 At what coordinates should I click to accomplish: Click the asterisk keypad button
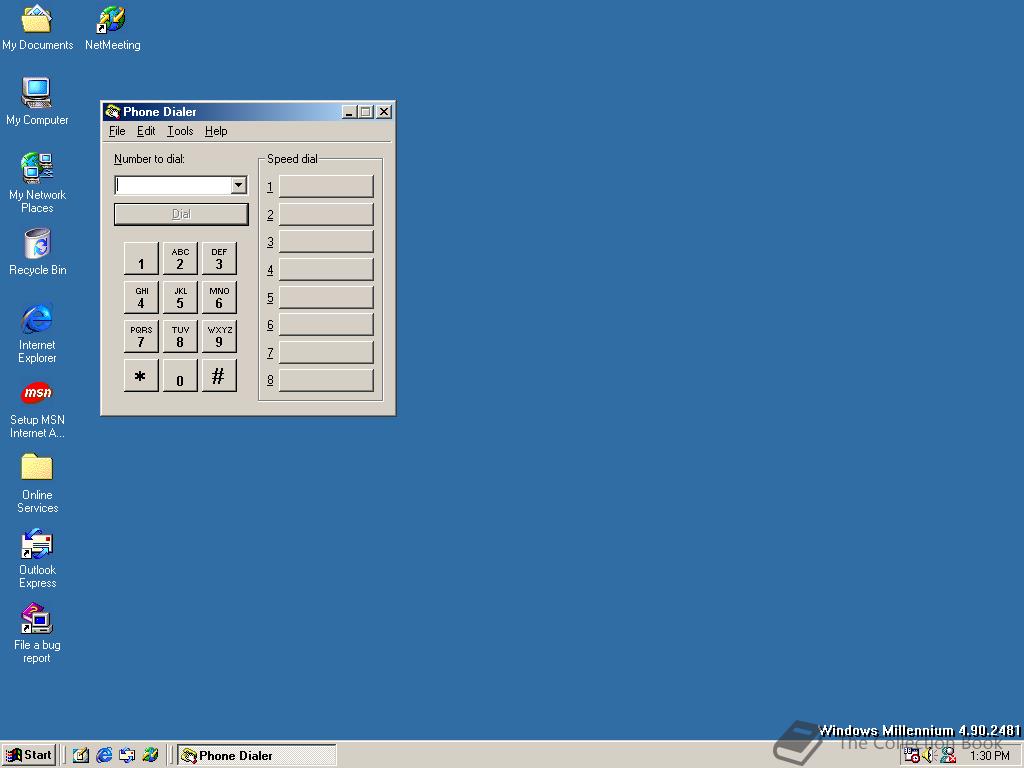141,376
